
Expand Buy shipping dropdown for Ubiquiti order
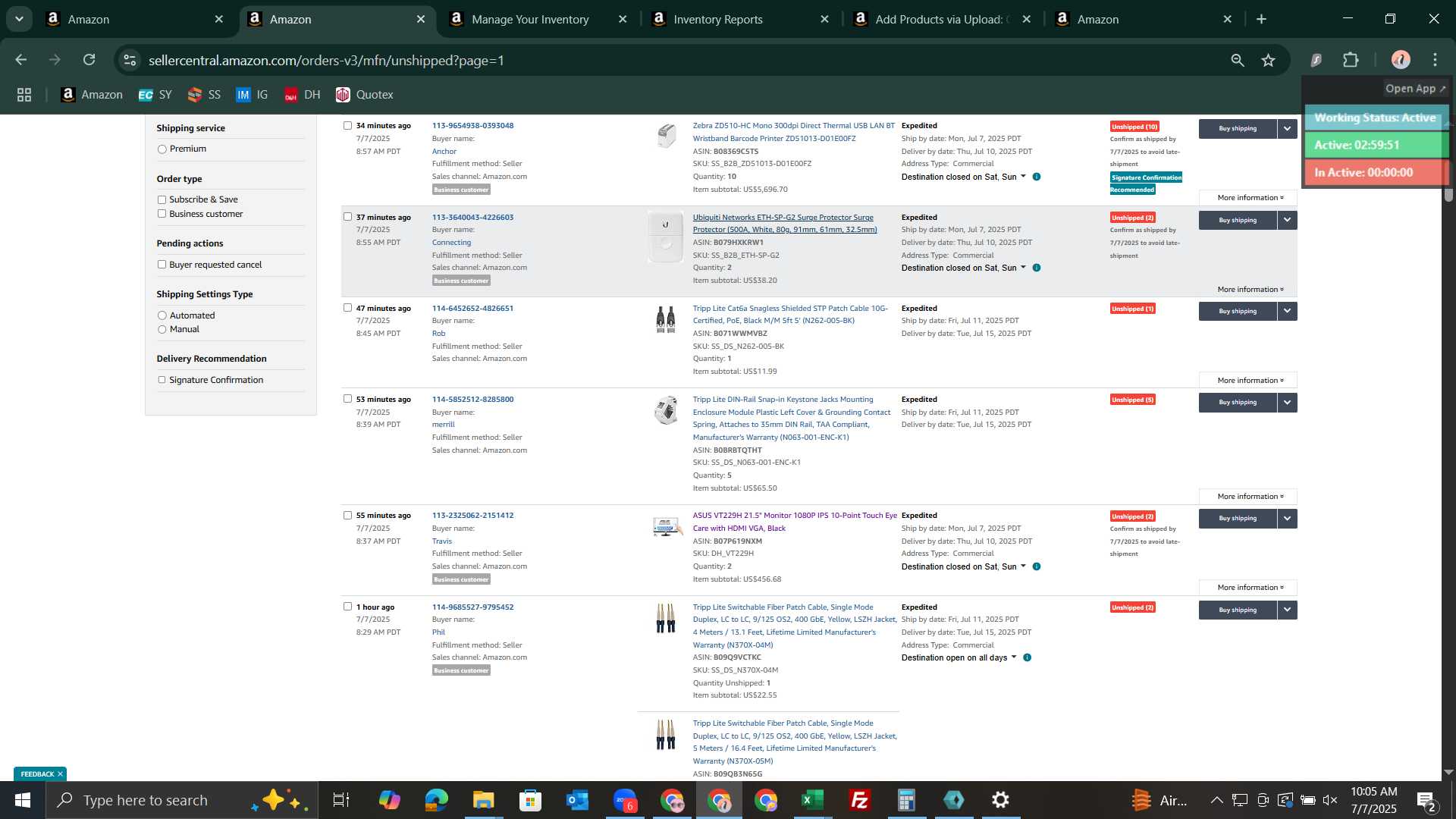pos(1287,220)
